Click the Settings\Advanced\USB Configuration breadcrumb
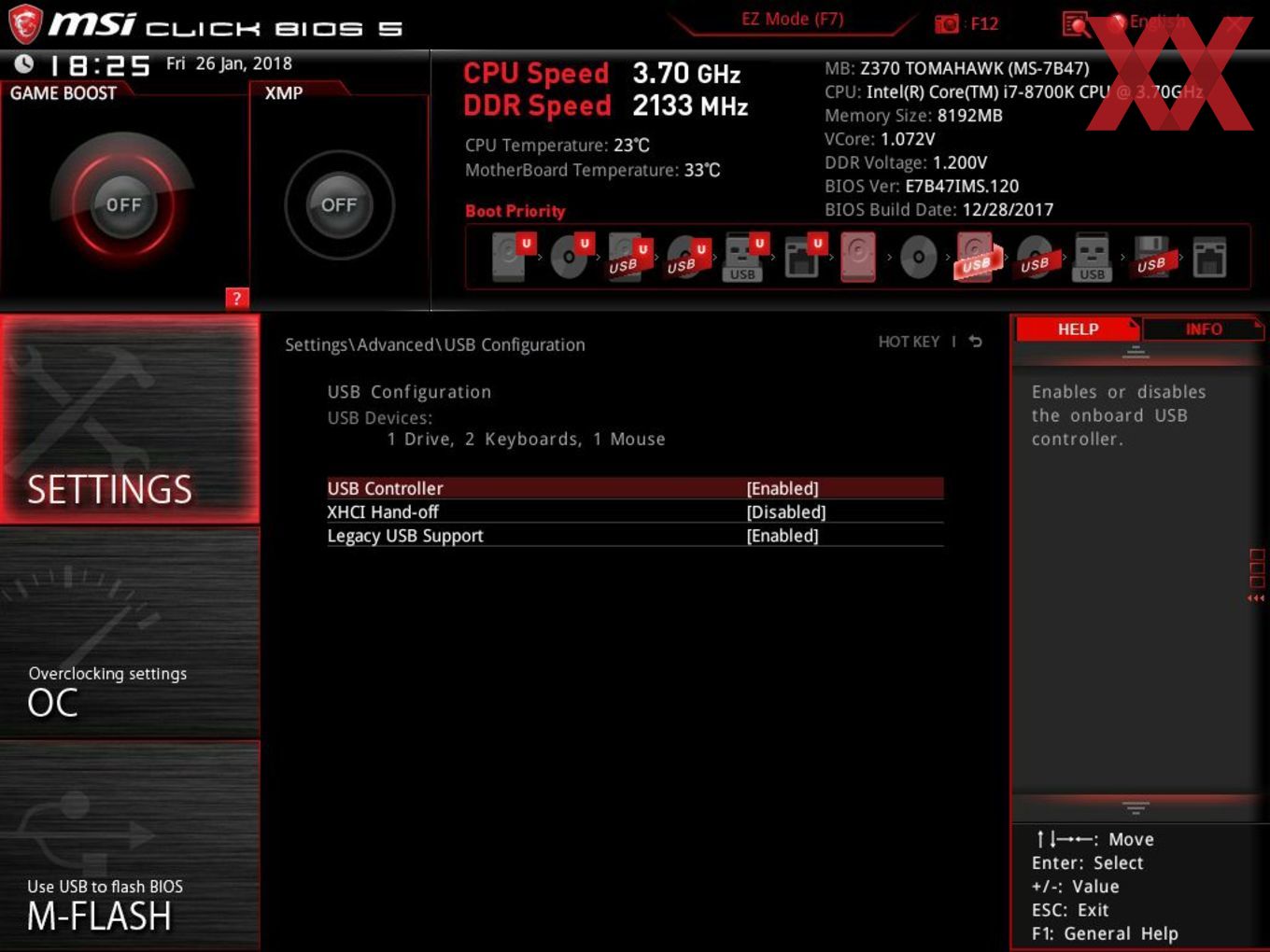Screen dimensions: 1270x952 click(x=435, y=344)
